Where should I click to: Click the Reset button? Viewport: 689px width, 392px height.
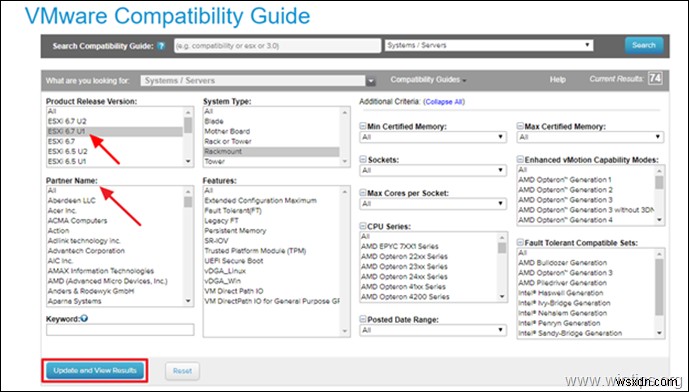[182, 371]
